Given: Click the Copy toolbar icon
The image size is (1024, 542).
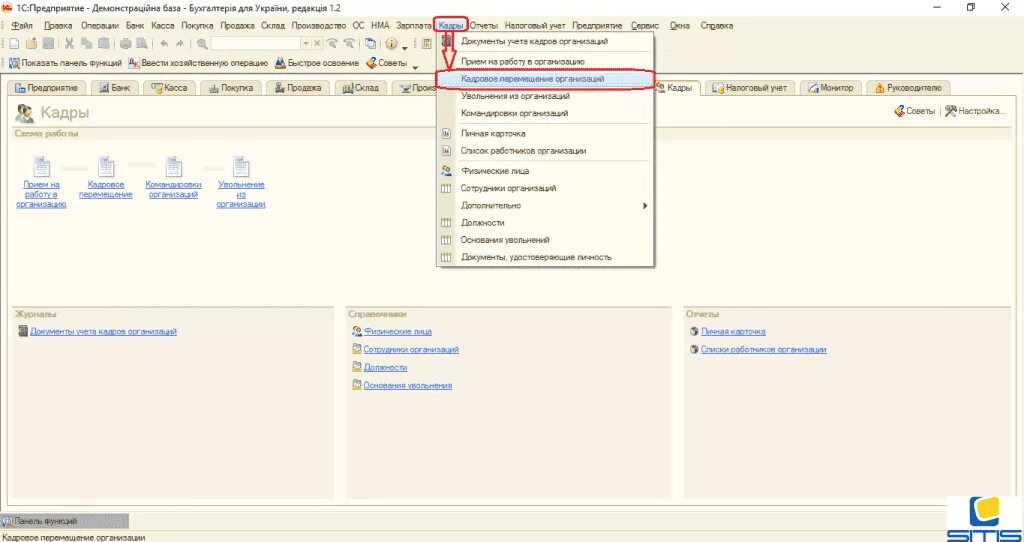Looking at the screenshot, I should (86, 44).
